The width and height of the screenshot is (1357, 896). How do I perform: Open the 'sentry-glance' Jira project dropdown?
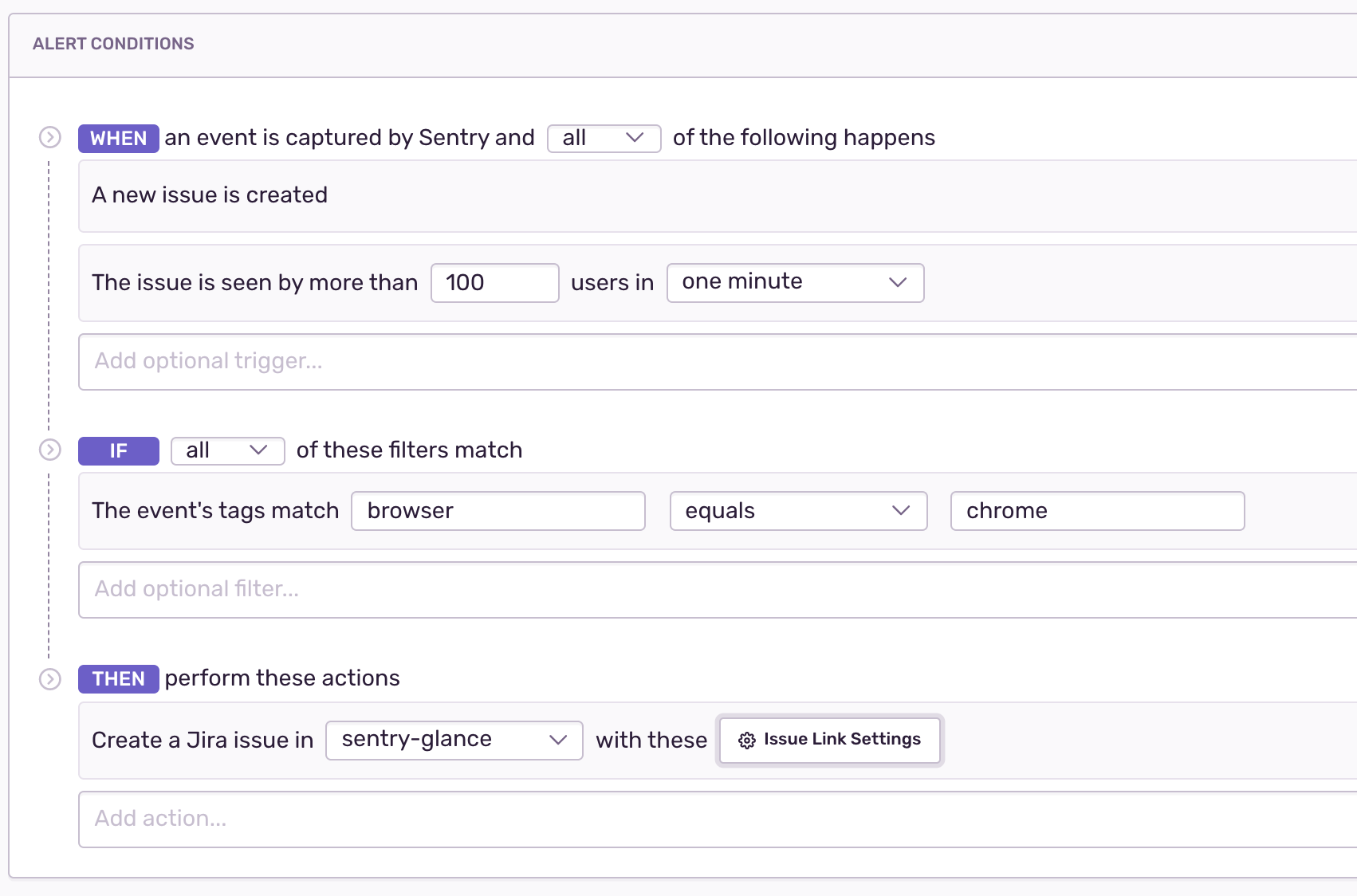click(x=454, y=740)
